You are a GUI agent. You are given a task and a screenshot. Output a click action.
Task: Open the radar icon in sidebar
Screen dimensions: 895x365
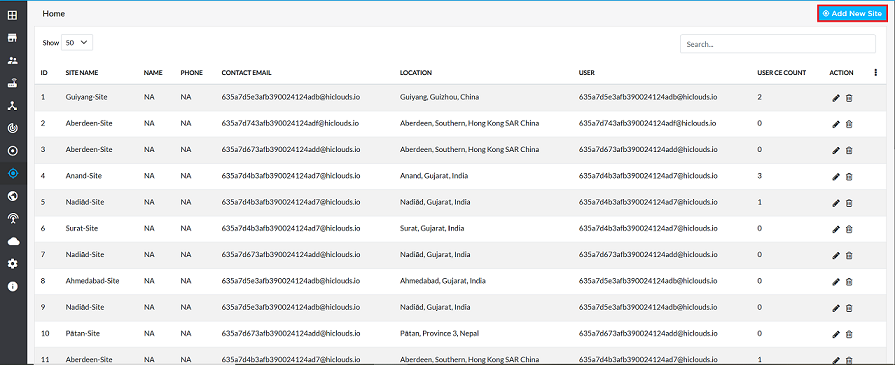13,128
